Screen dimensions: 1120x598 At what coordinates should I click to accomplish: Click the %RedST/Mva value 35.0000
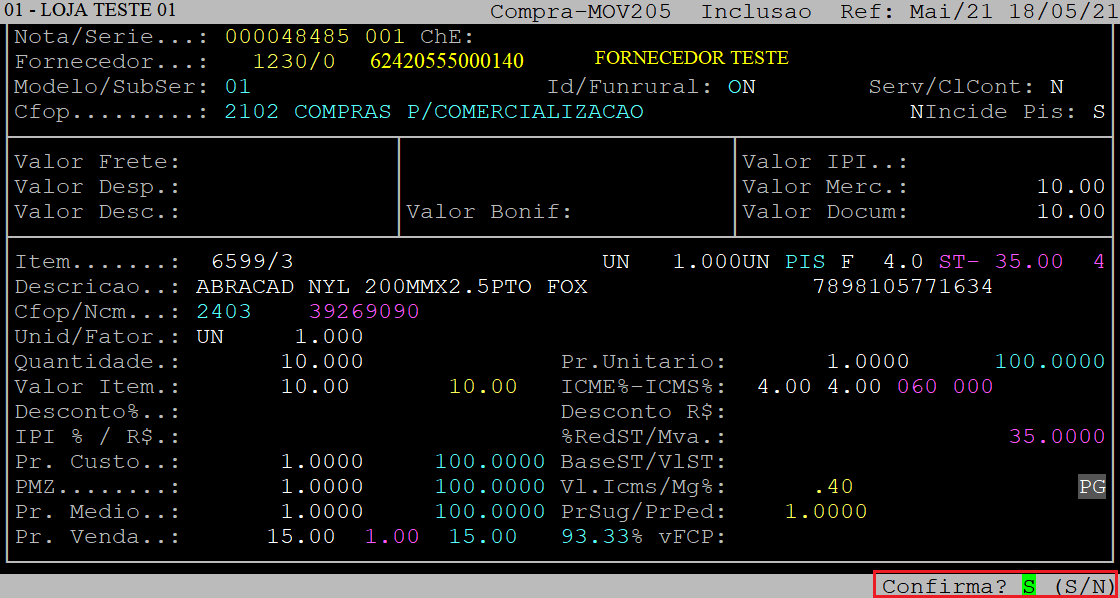point(1057,437)
